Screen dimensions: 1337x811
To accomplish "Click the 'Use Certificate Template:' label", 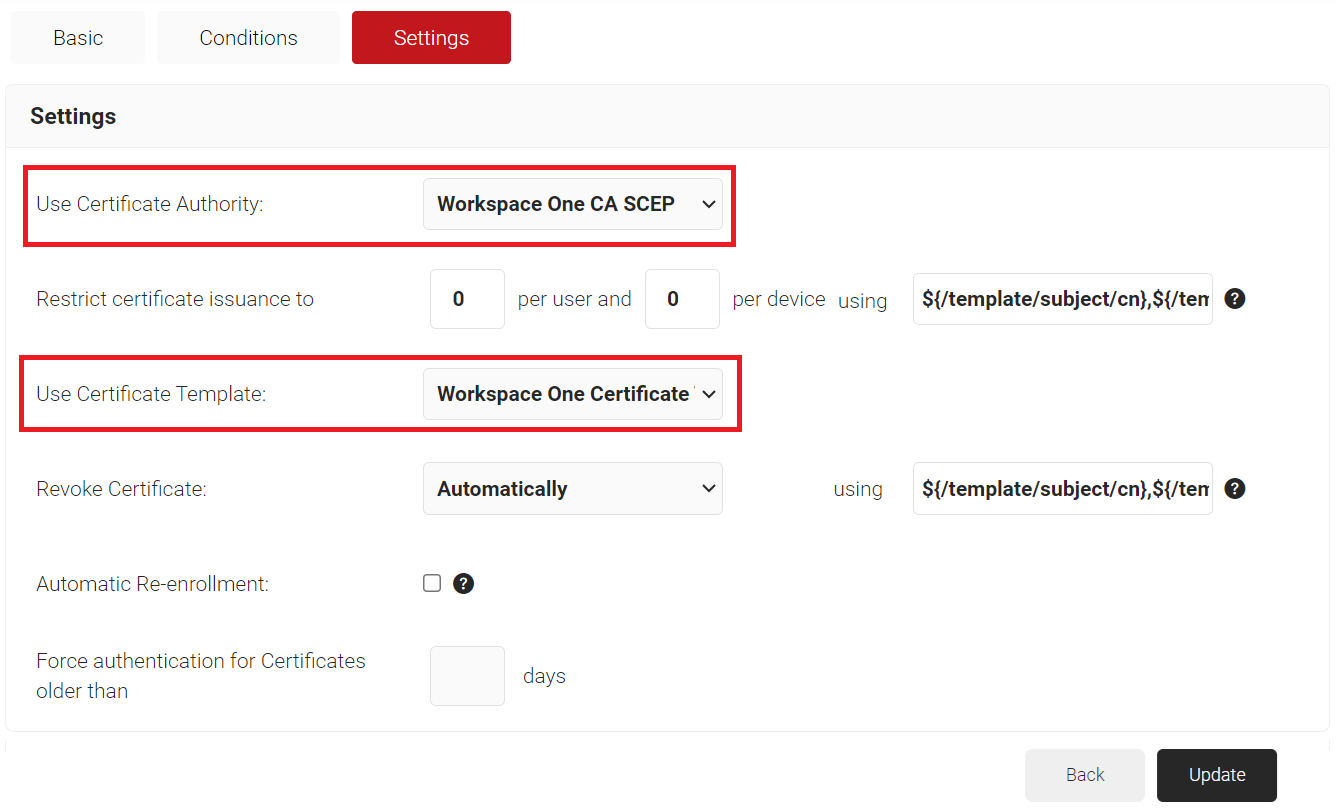I will (151, 394).
